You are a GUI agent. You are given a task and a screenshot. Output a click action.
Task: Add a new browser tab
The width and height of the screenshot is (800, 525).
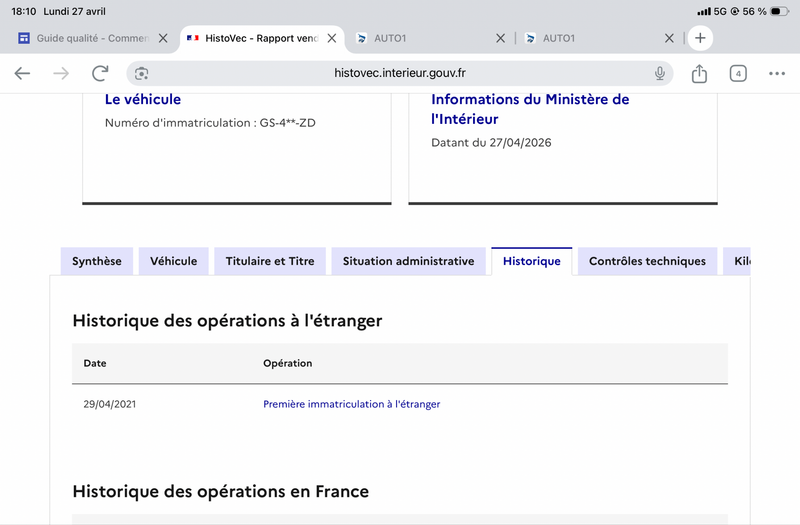pyautogui.click(x=700, y=38)
